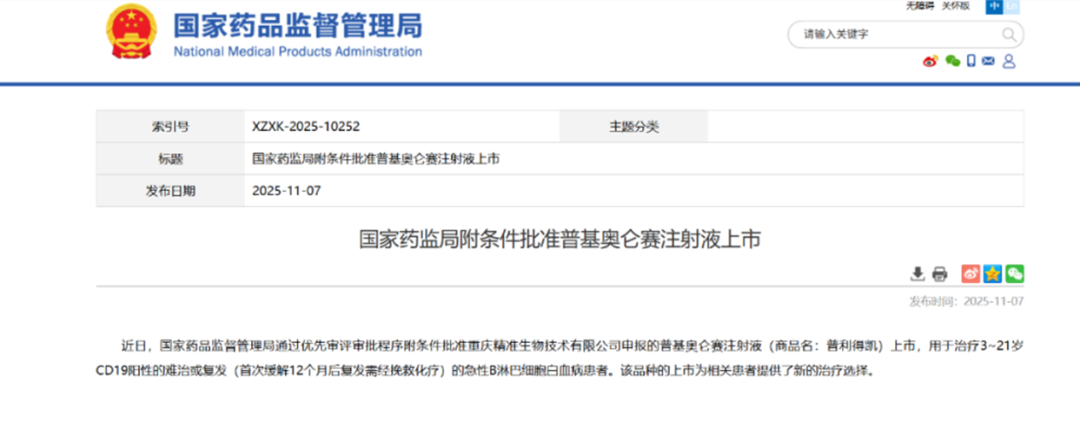This screenshot has height=422, width=1080.
Task: Click the 主题分类 label cell
Action: [x=634, y=127]
